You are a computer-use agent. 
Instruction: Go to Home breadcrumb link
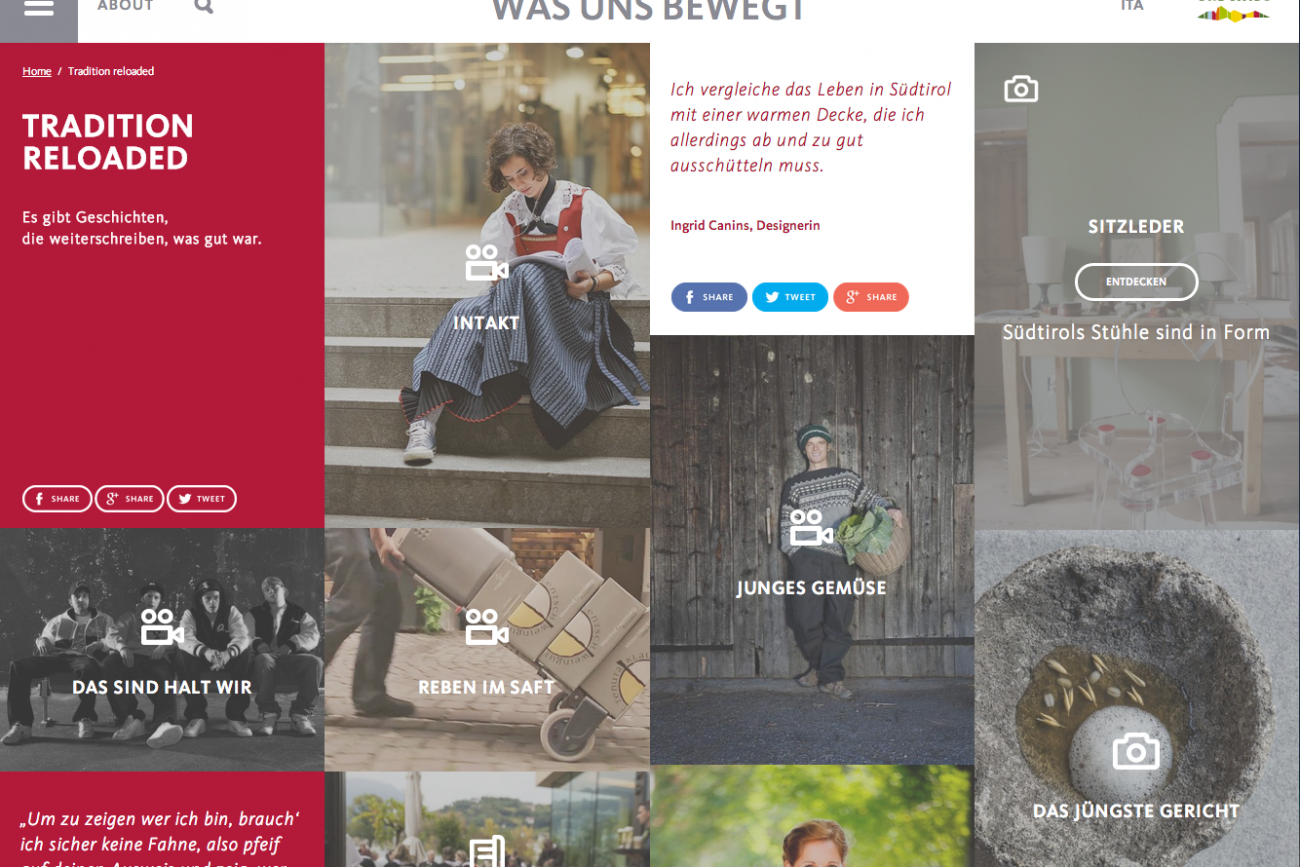click(37, 71)
